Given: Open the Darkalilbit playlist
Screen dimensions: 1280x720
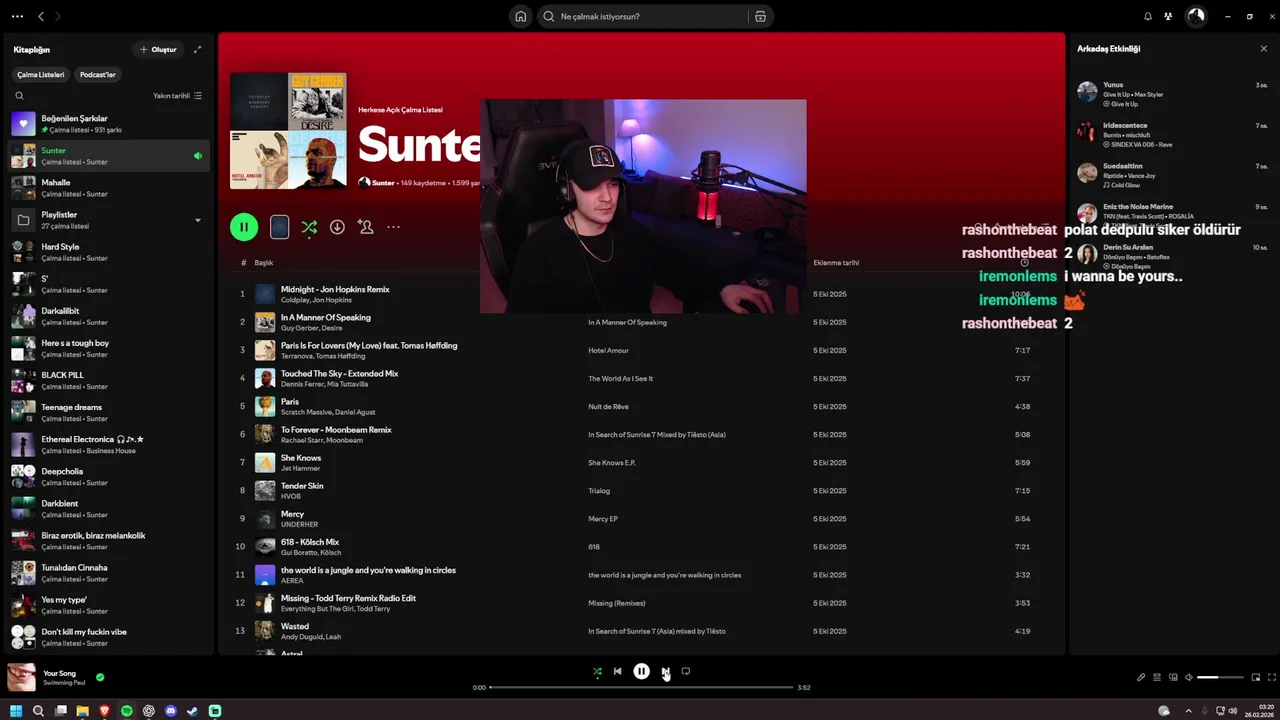Looking at the screenshot, I should pyautogui.click(x=110, y=316).
